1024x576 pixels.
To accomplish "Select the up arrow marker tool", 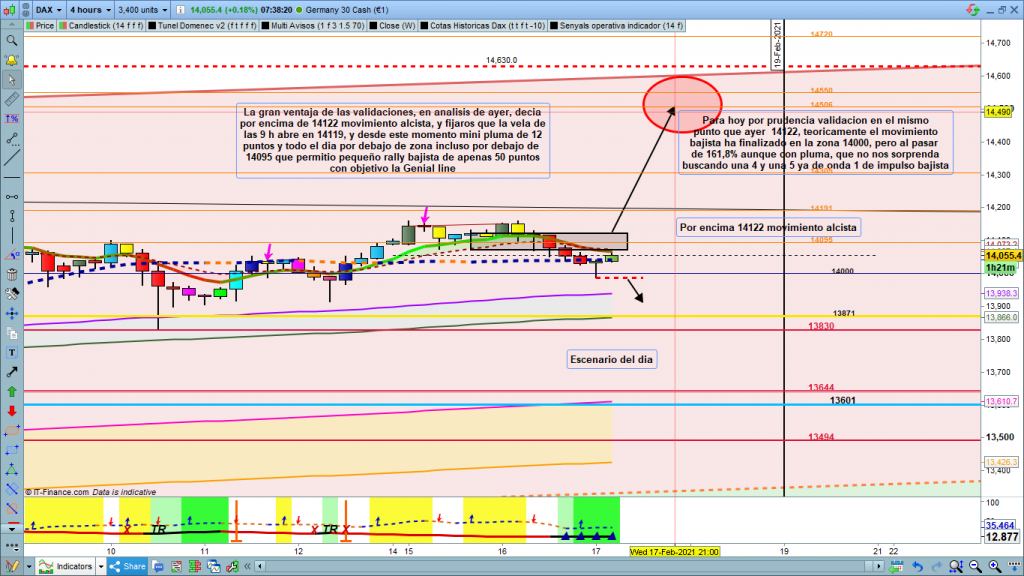I will tap(12, 391).
